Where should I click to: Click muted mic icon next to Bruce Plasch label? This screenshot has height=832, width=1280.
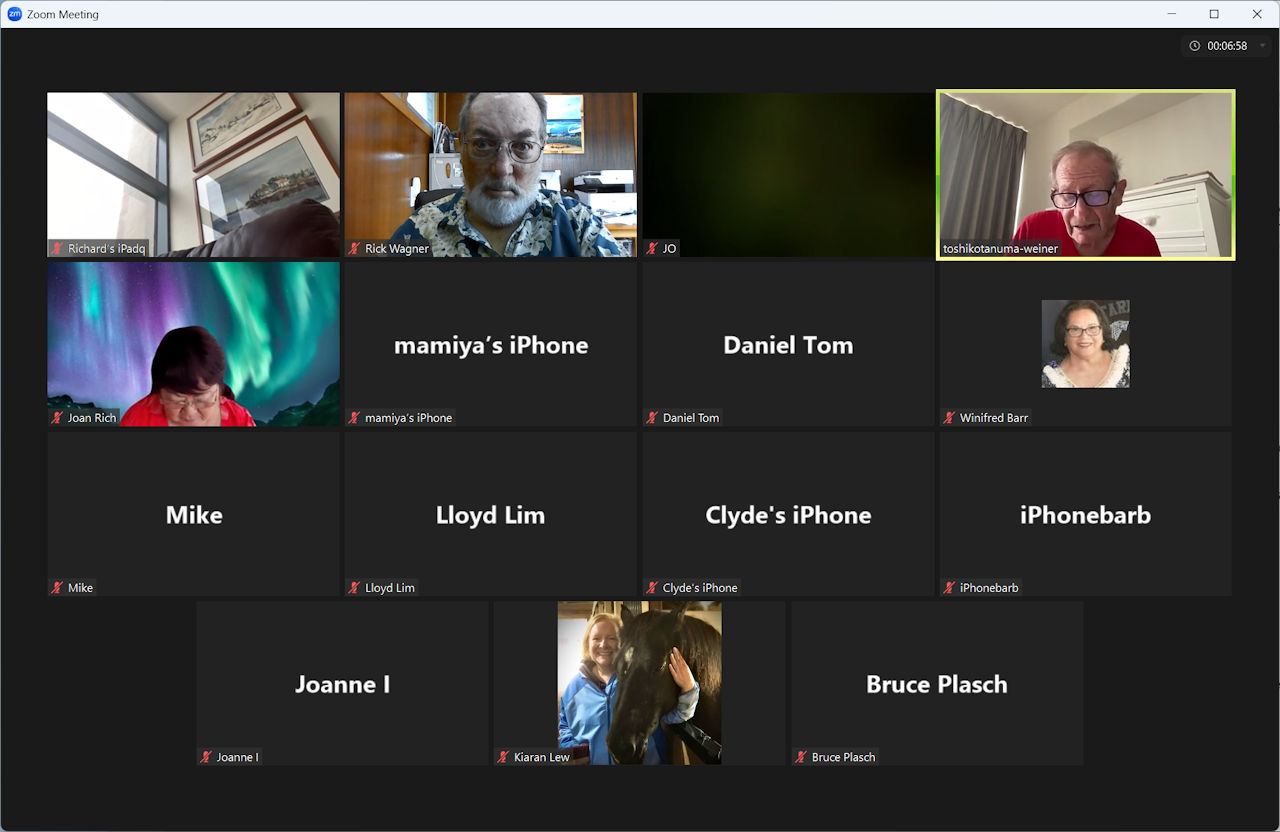pyautogui.click(x=802, y=757)
